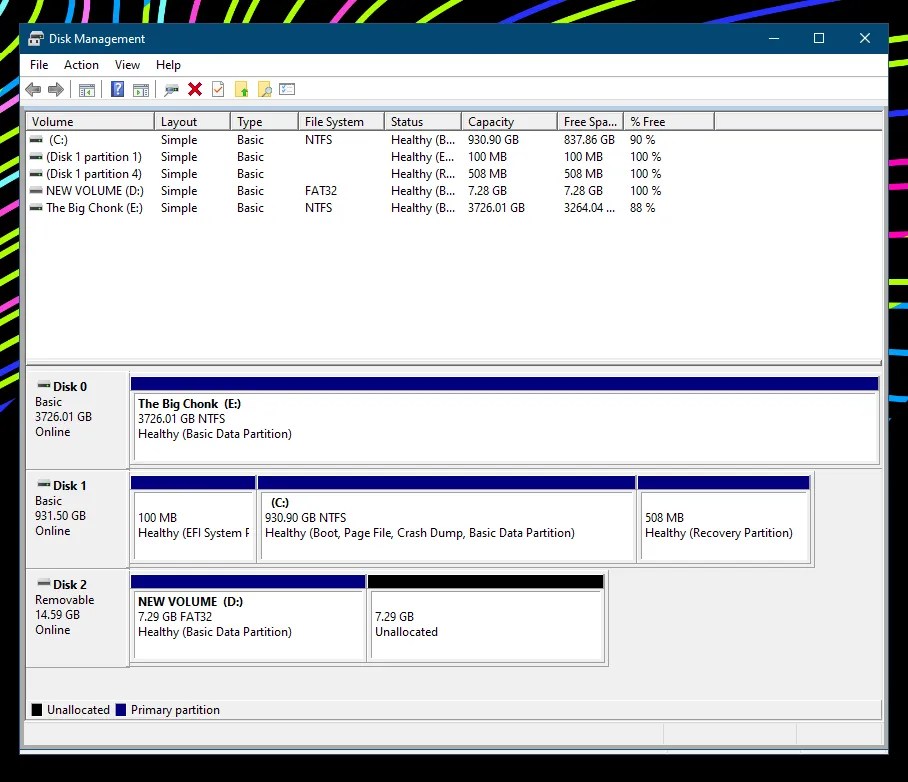Select the NEW VOLUME (D:) 7.29 GB FAT32 block

point(248,617)
